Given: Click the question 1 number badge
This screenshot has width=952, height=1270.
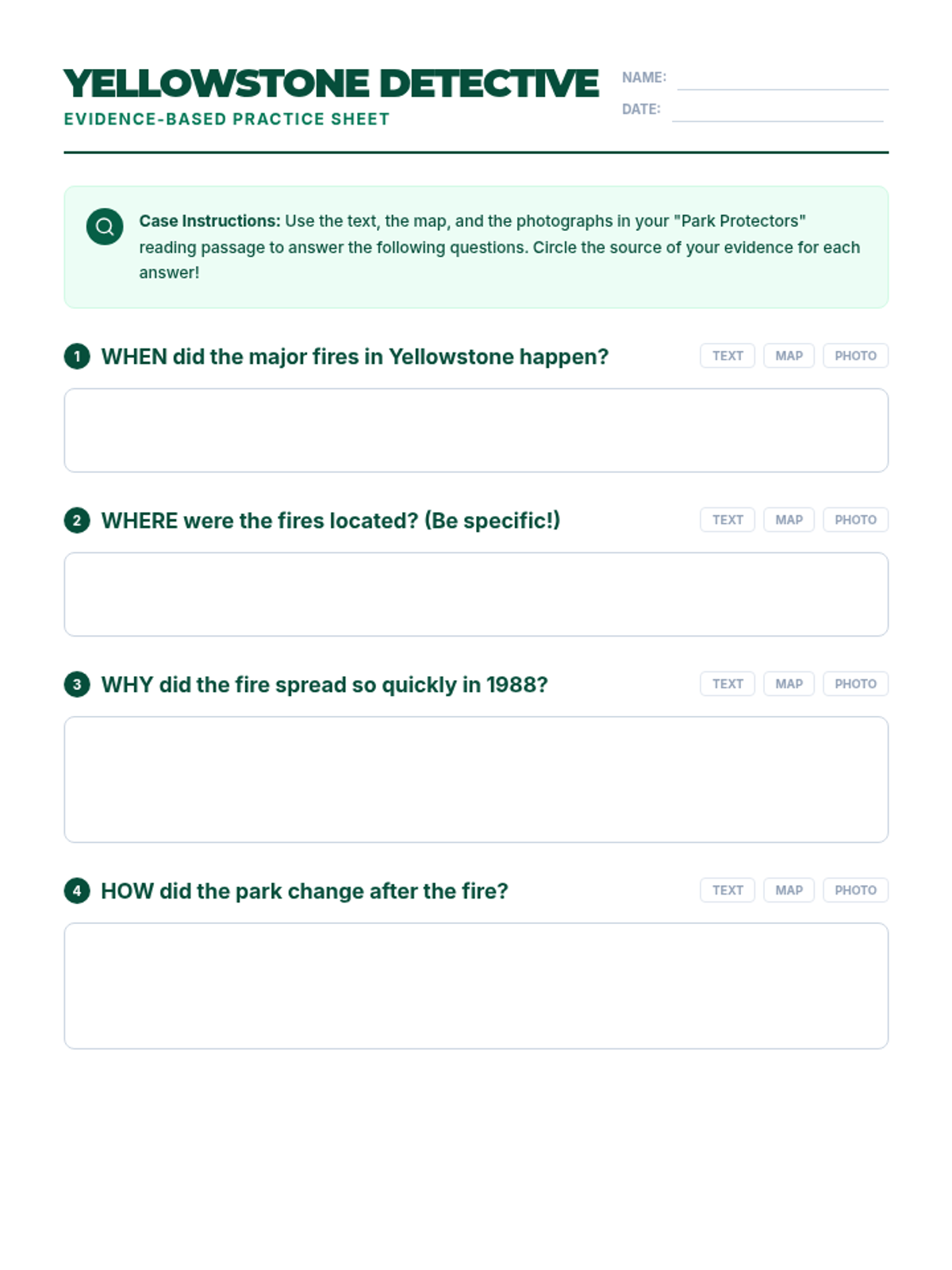Looking at the screenshot, I should 77,356.
